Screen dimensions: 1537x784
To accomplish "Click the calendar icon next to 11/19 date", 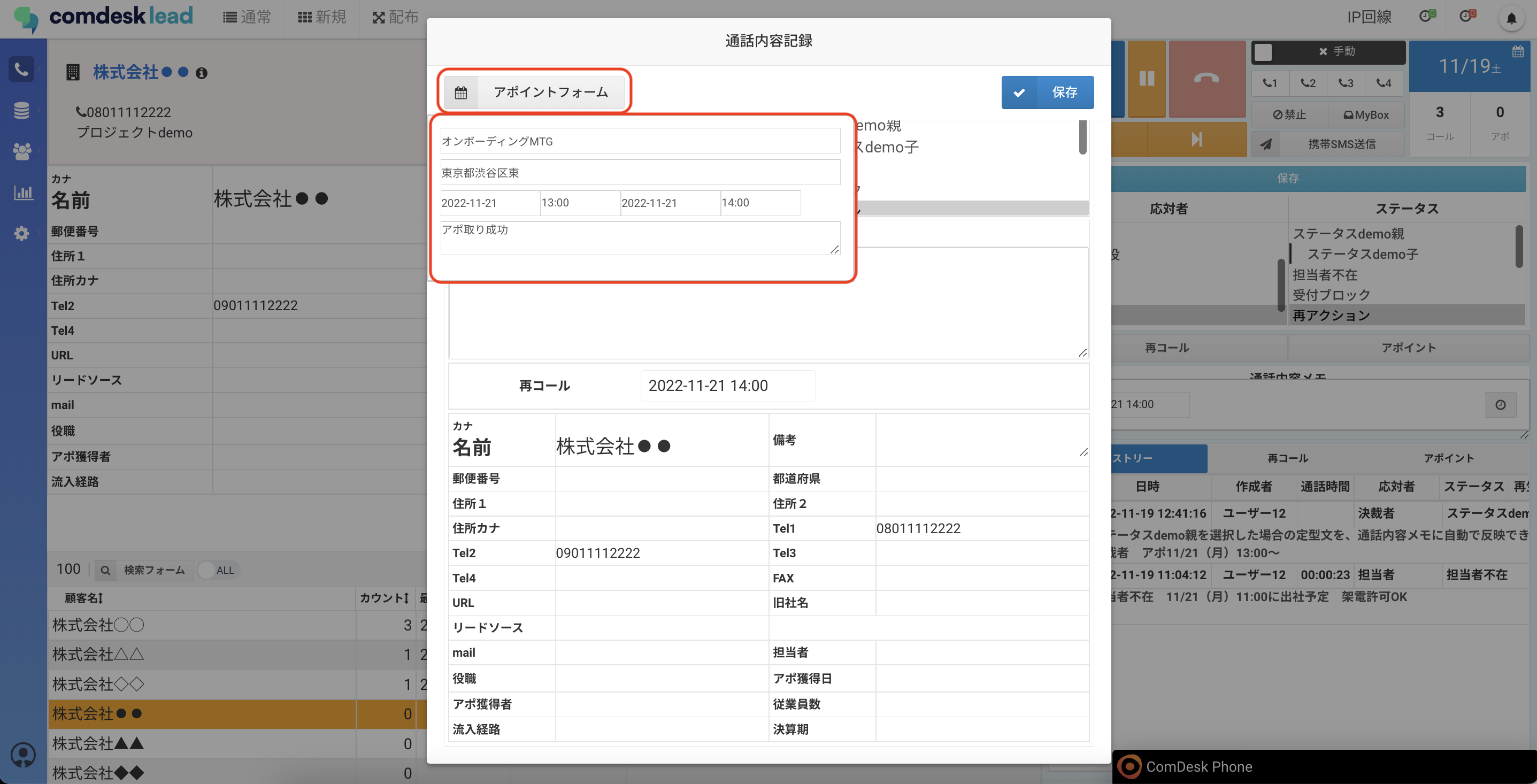I will 1518,52.
